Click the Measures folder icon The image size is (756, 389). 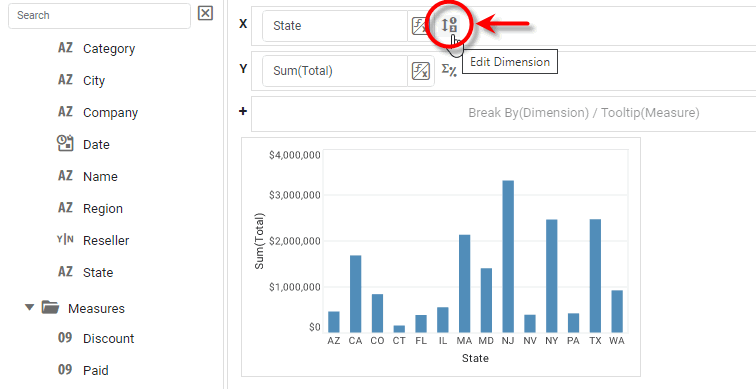[50, 307]
